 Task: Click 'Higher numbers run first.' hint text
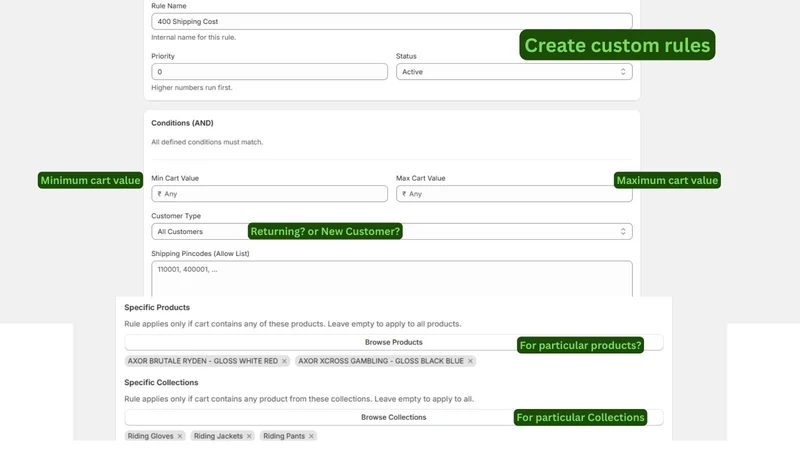[192, 88]
